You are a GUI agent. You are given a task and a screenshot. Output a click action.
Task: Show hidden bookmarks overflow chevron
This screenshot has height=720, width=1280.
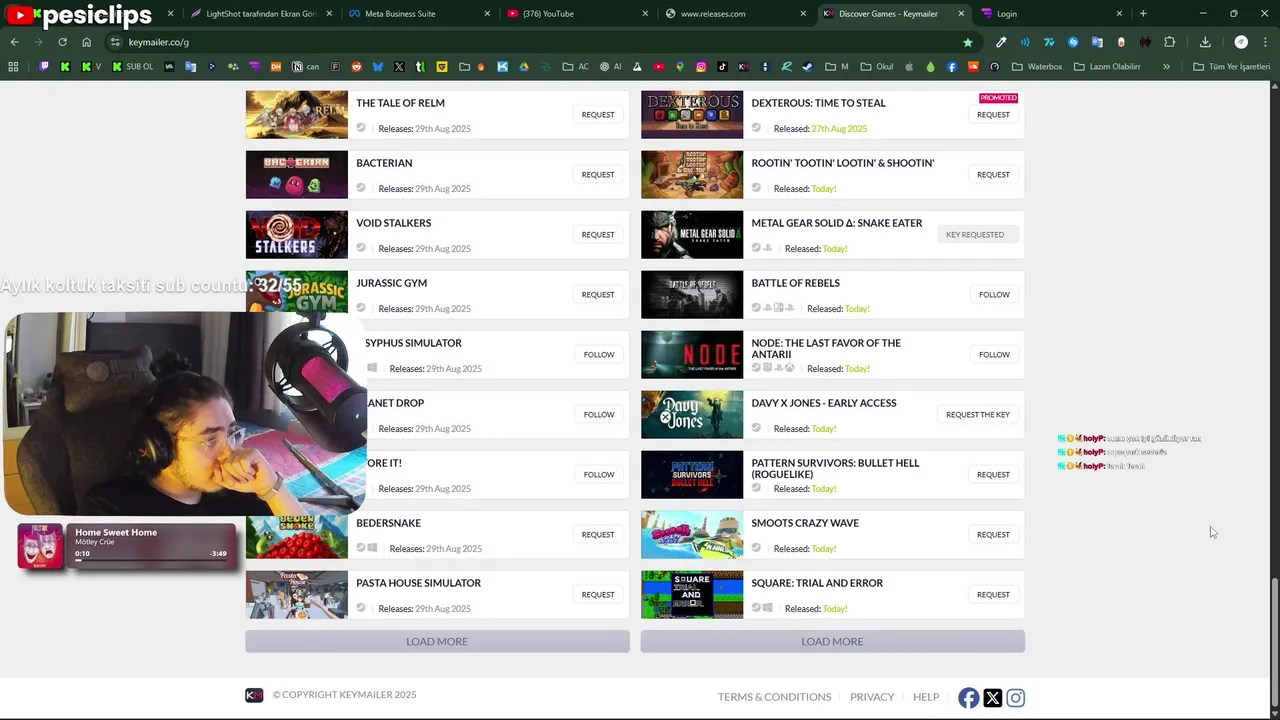click(x=1166, y=67)
